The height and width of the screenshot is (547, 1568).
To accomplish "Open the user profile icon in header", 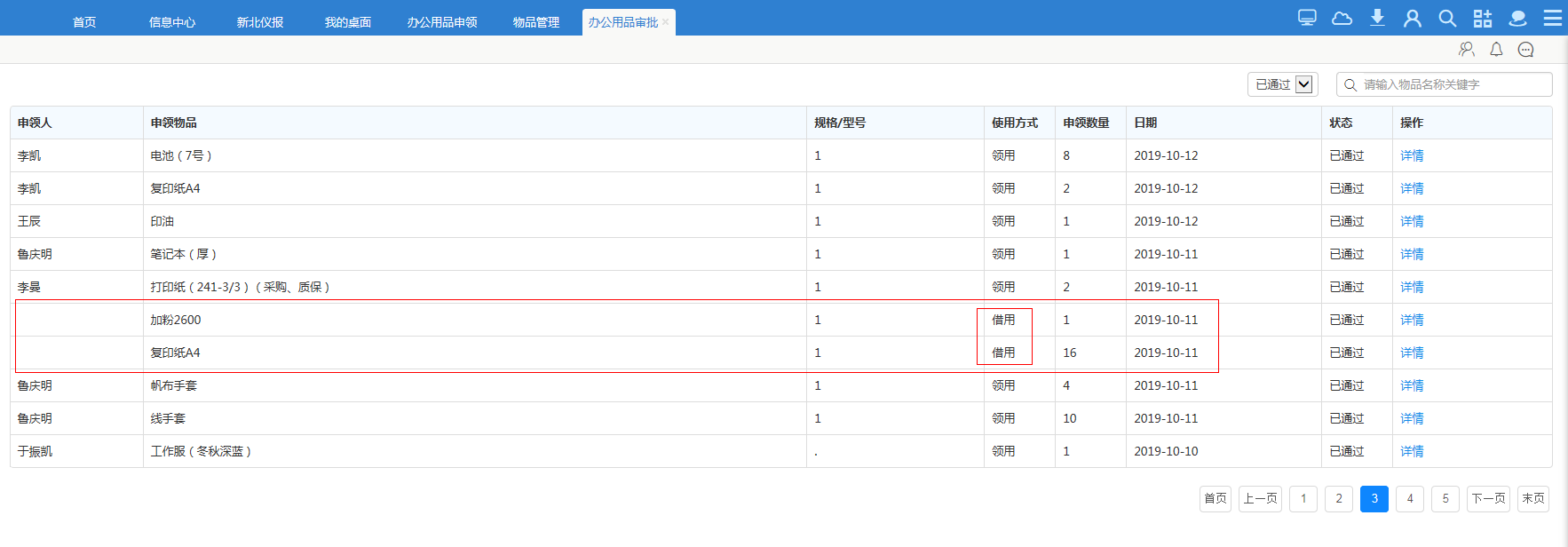I will (1412, 18).
